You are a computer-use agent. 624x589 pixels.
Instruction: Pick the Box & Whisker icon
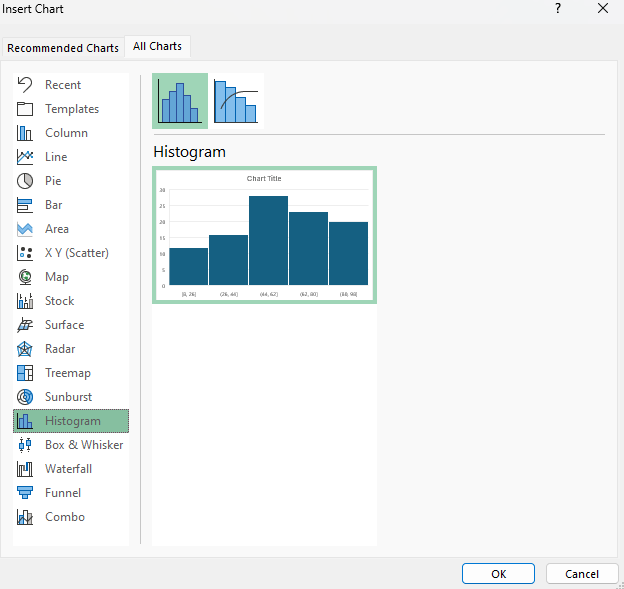(x=25, y=445)
